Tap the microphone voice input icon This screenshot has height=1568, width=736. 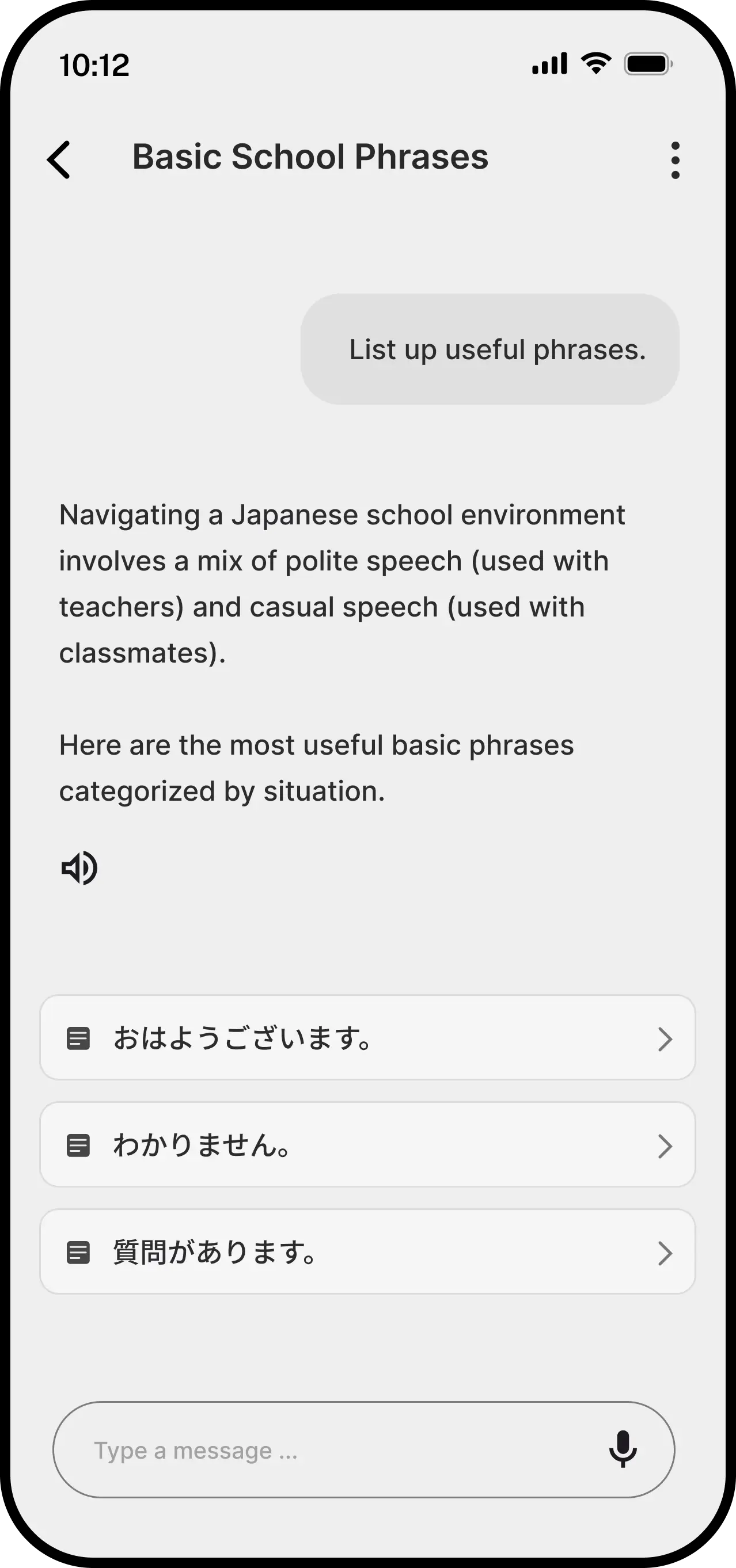click(x=622, y=1449)
